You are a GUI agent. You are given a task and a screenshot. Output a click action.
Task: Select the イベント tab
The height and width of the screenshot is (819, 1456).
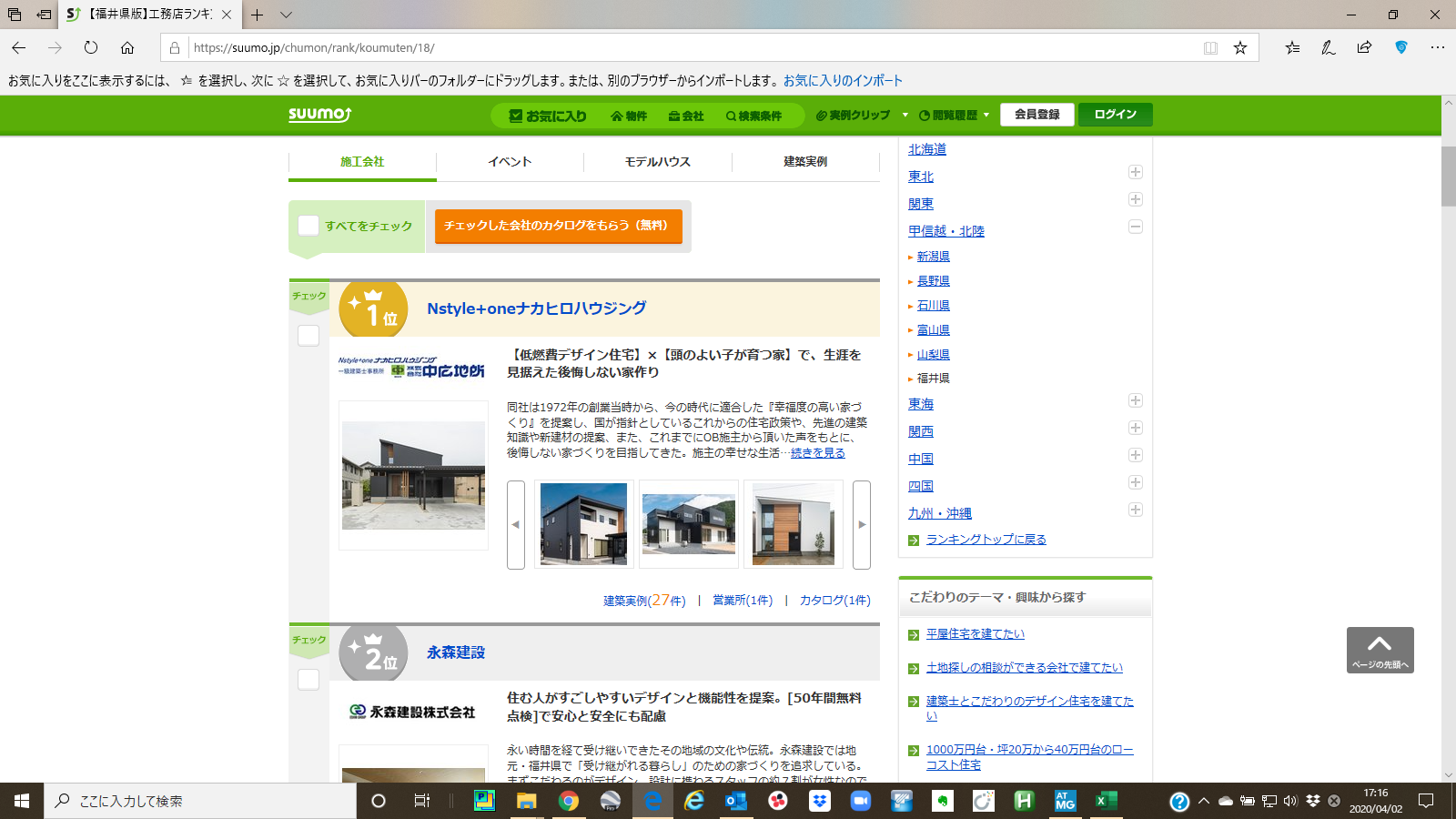pyautogui.click(x=510, y=162)
